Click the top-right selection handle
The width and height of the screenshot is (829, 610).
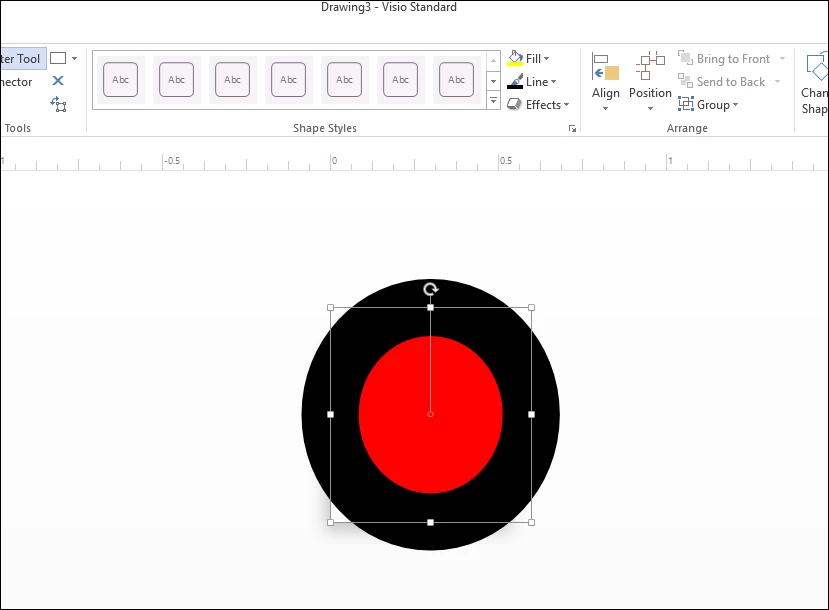(x=531, y=307)
